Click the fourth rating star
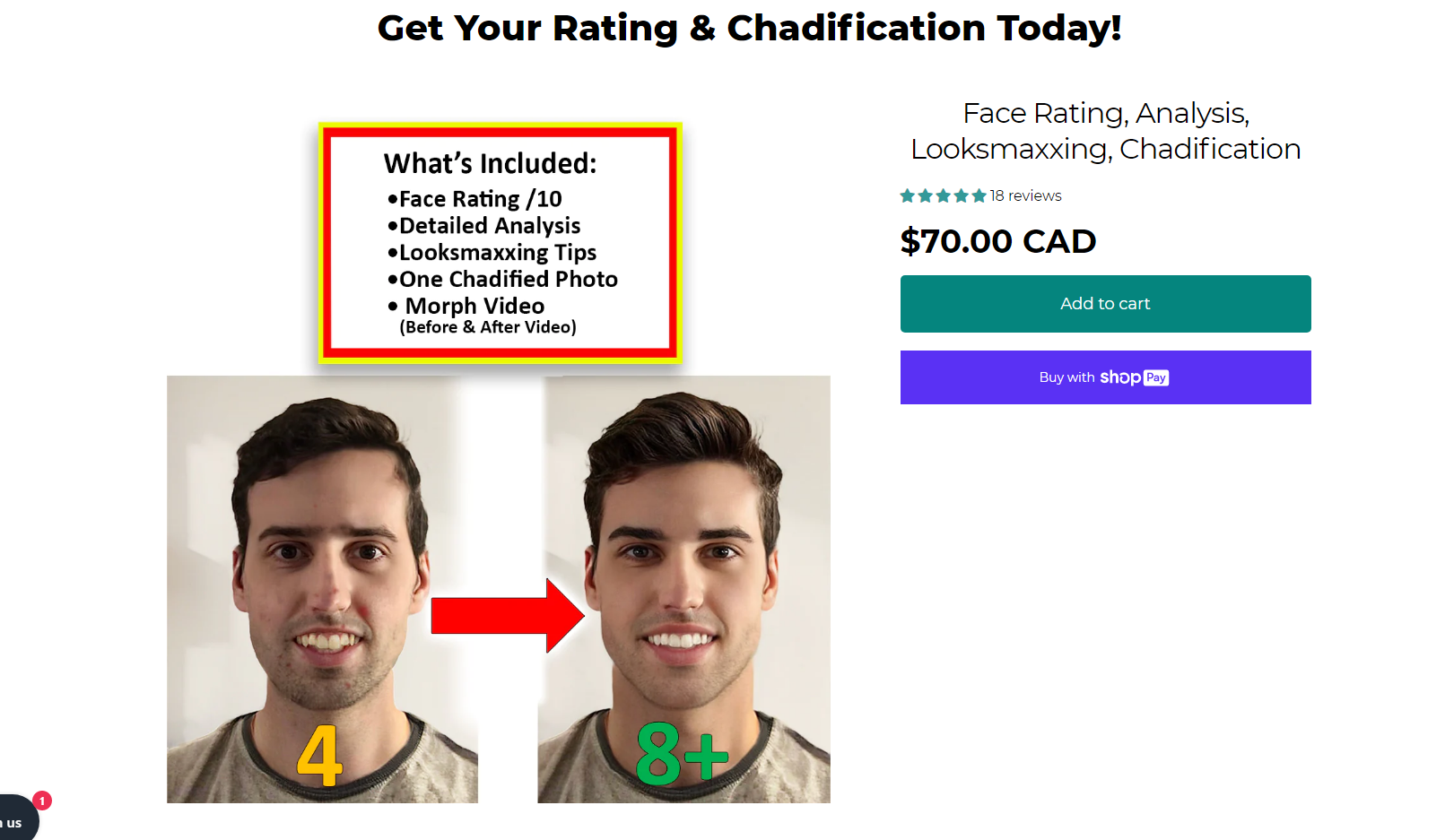 [962, 195]
